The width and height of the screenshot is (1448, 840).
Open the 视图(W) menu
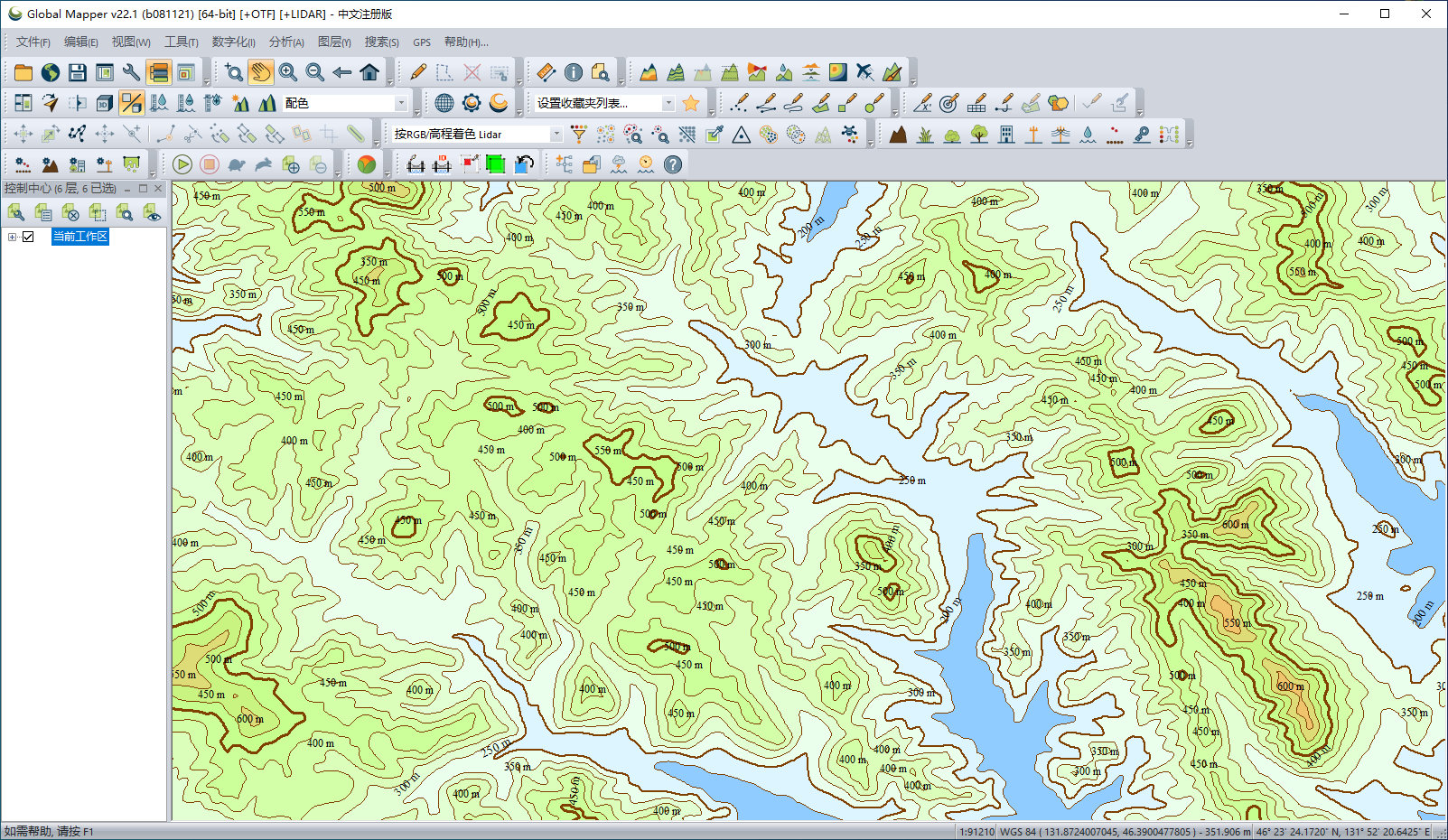click(x=131, y=42)
